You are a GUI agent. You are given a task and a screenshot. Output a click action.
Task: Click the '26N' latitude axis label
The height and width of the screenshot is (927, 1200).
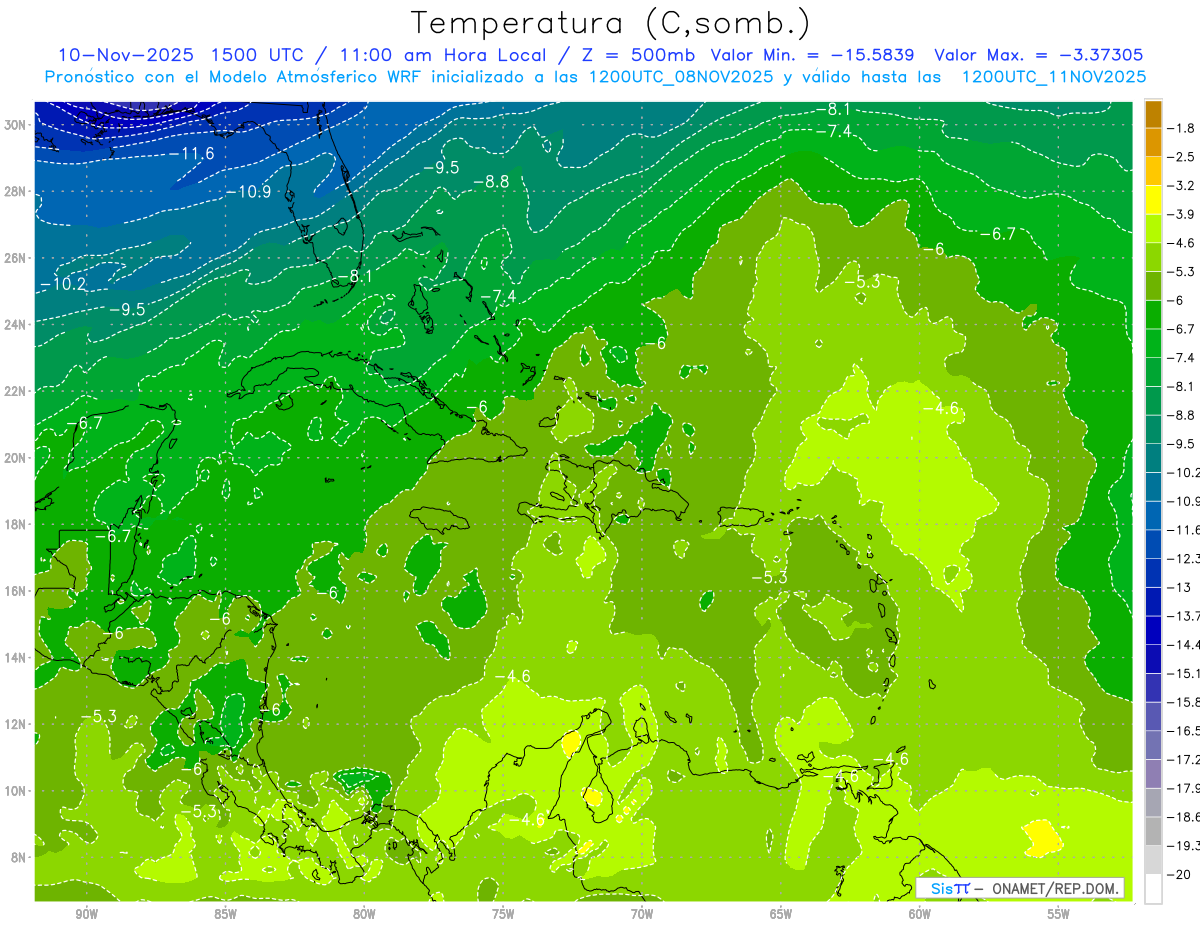pos(16,258)
